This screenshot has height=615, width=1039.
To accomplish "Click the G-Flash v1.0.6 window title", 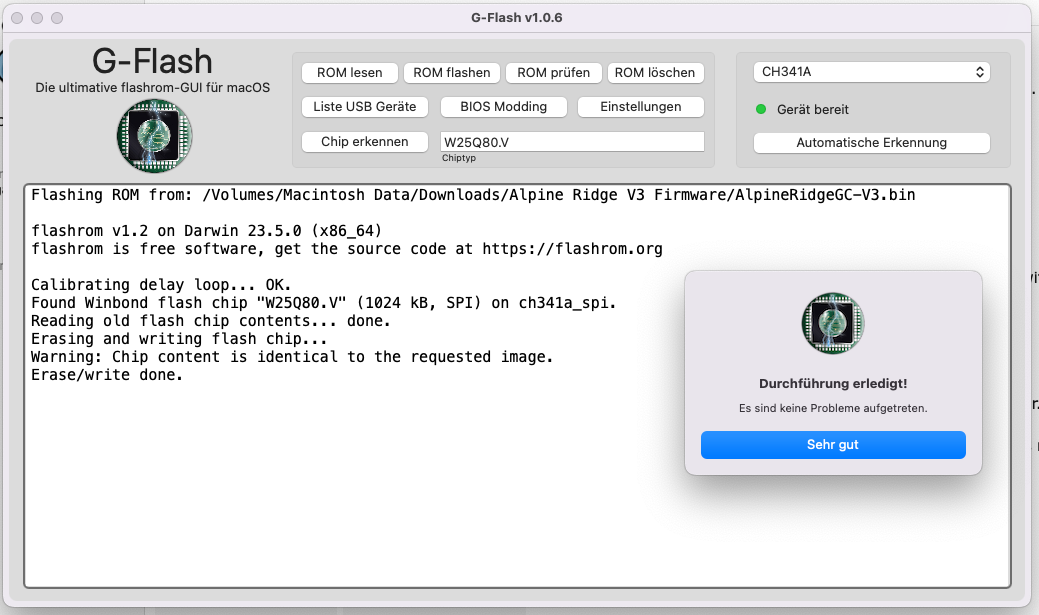I will [x=517, y=18].
